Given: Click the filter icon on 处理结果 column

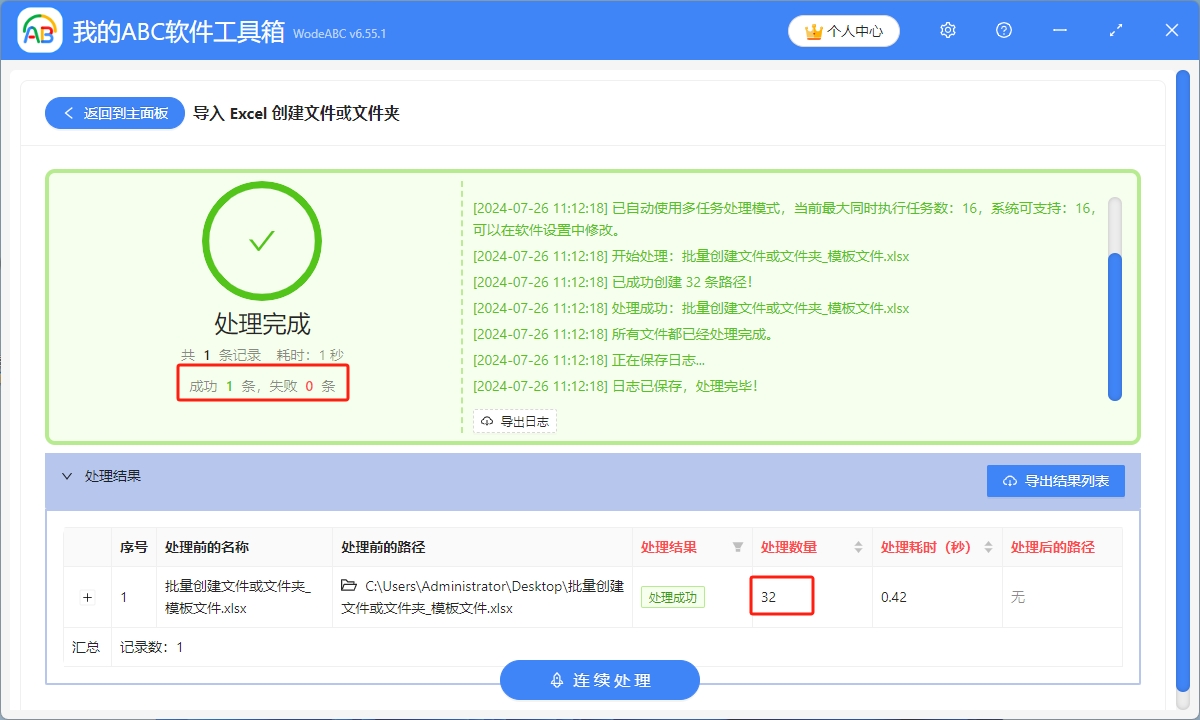Looking at the screenshot, I should 738,547.
